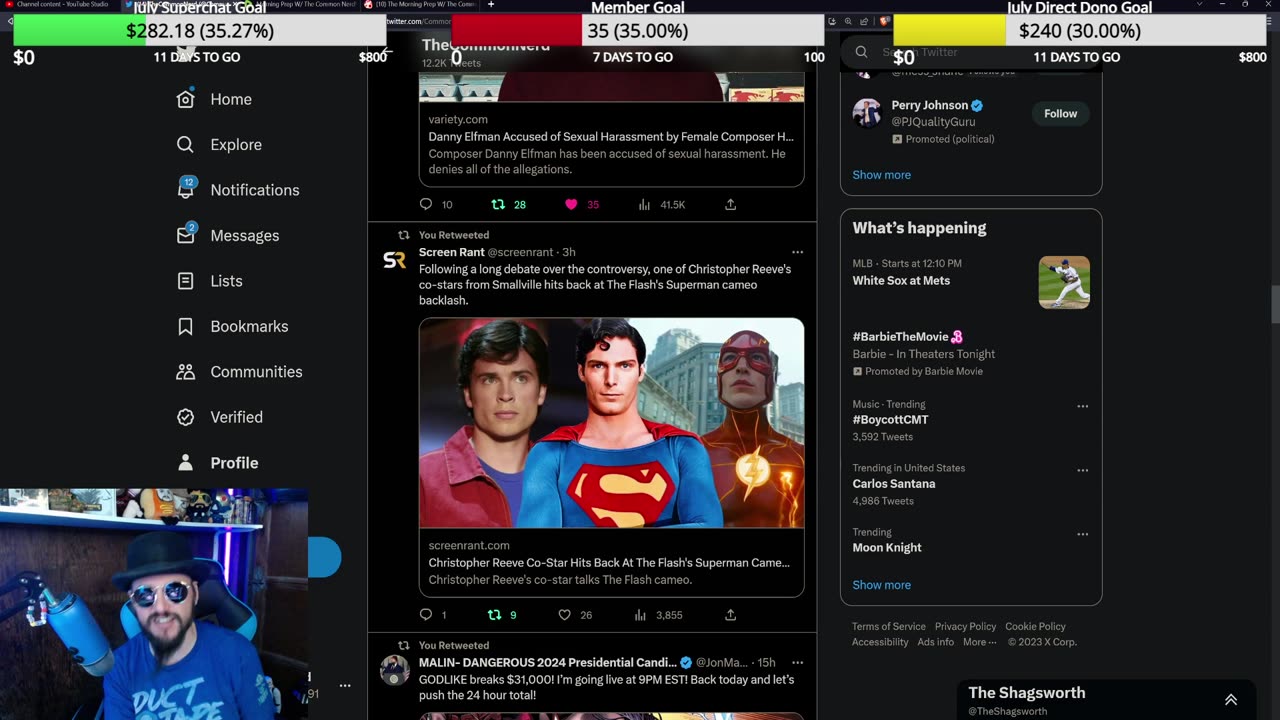Open more options for #BoycottCMT trend
This screenshot has height=720, width=1280.
[x=1082, y=406]
